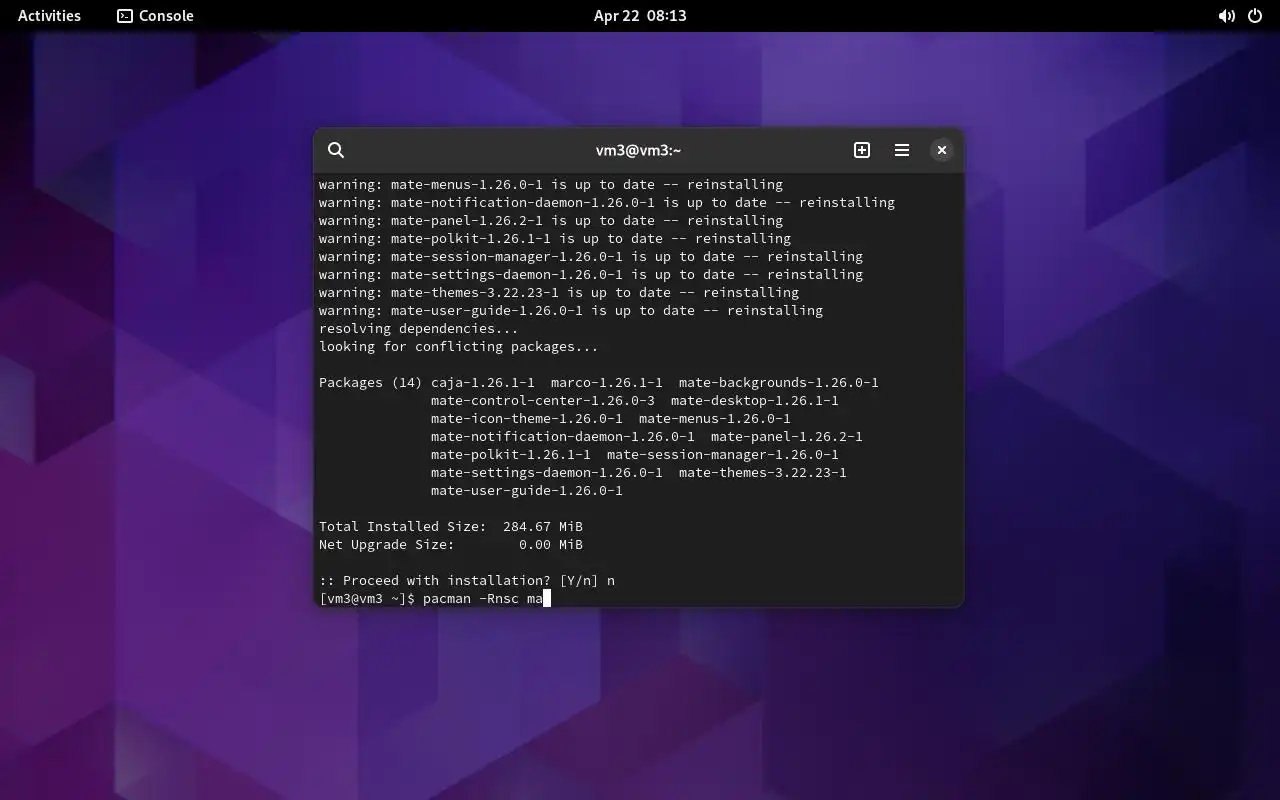Click mate-icon-theme-1.26.0-1 in package list

[x=527, y=419]
